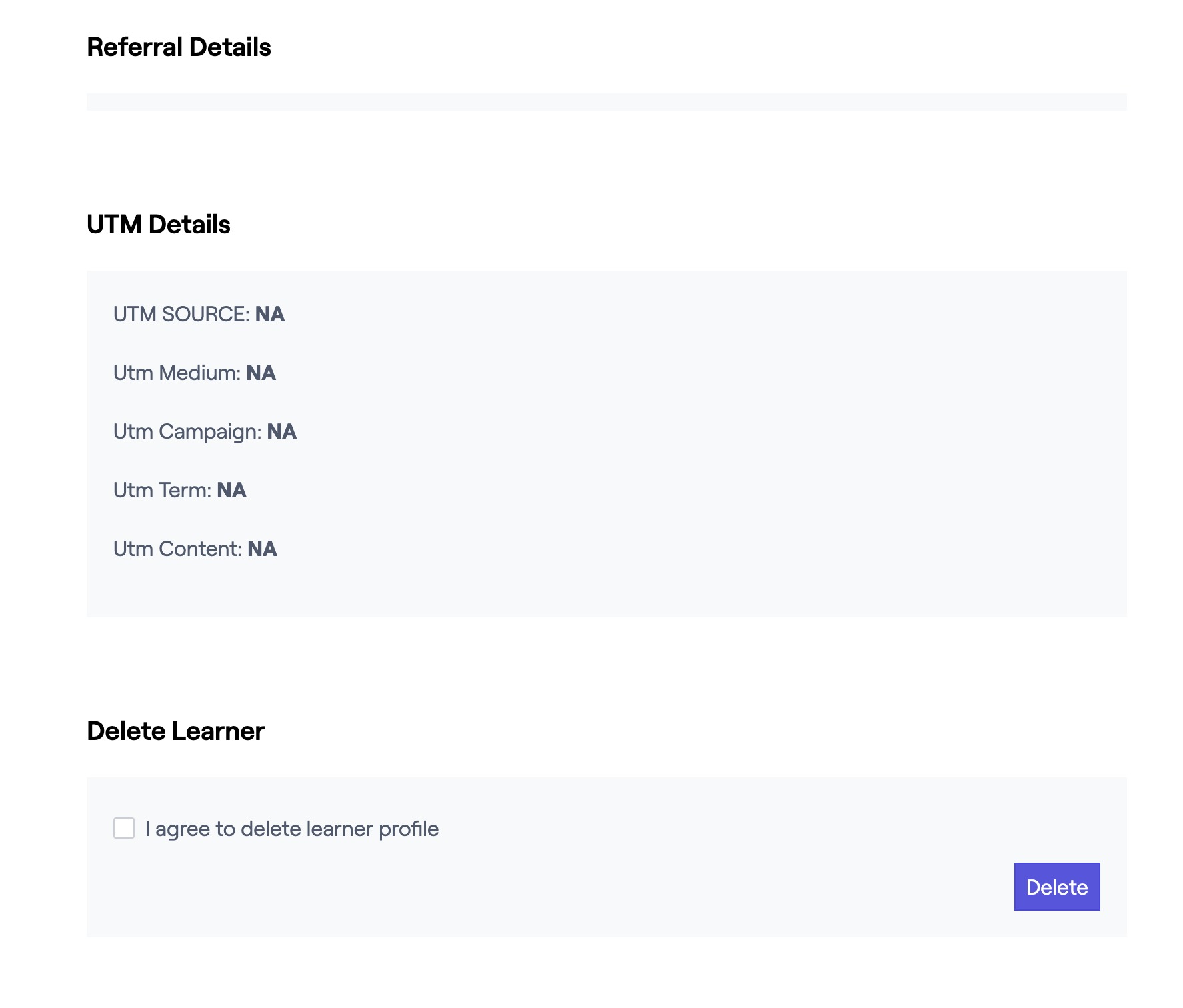Select the Utm Campaign label
The height and width of the screenshot is (1008, 1183).
(x=187, y=431)
